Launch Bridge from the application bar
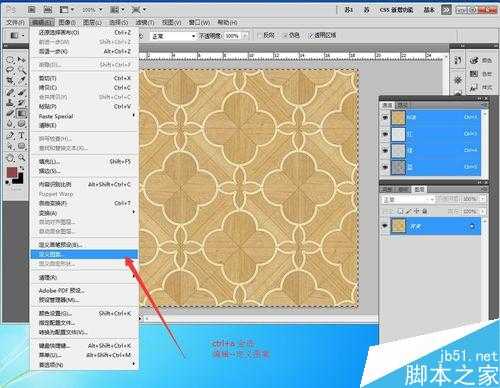 (31, 10)
